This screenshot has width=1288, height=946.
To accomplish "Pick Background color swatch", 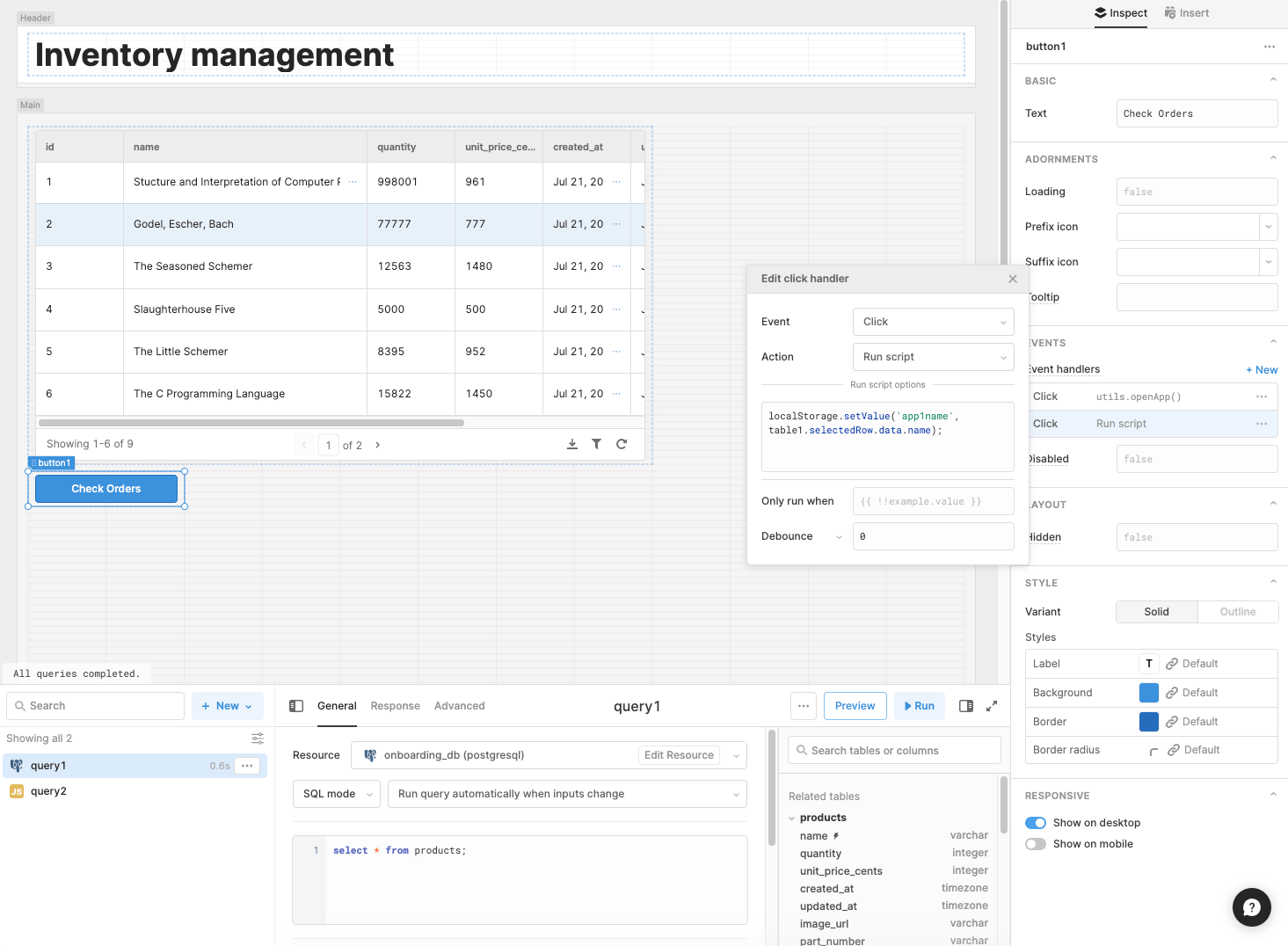I will [x=1149, y=693].
